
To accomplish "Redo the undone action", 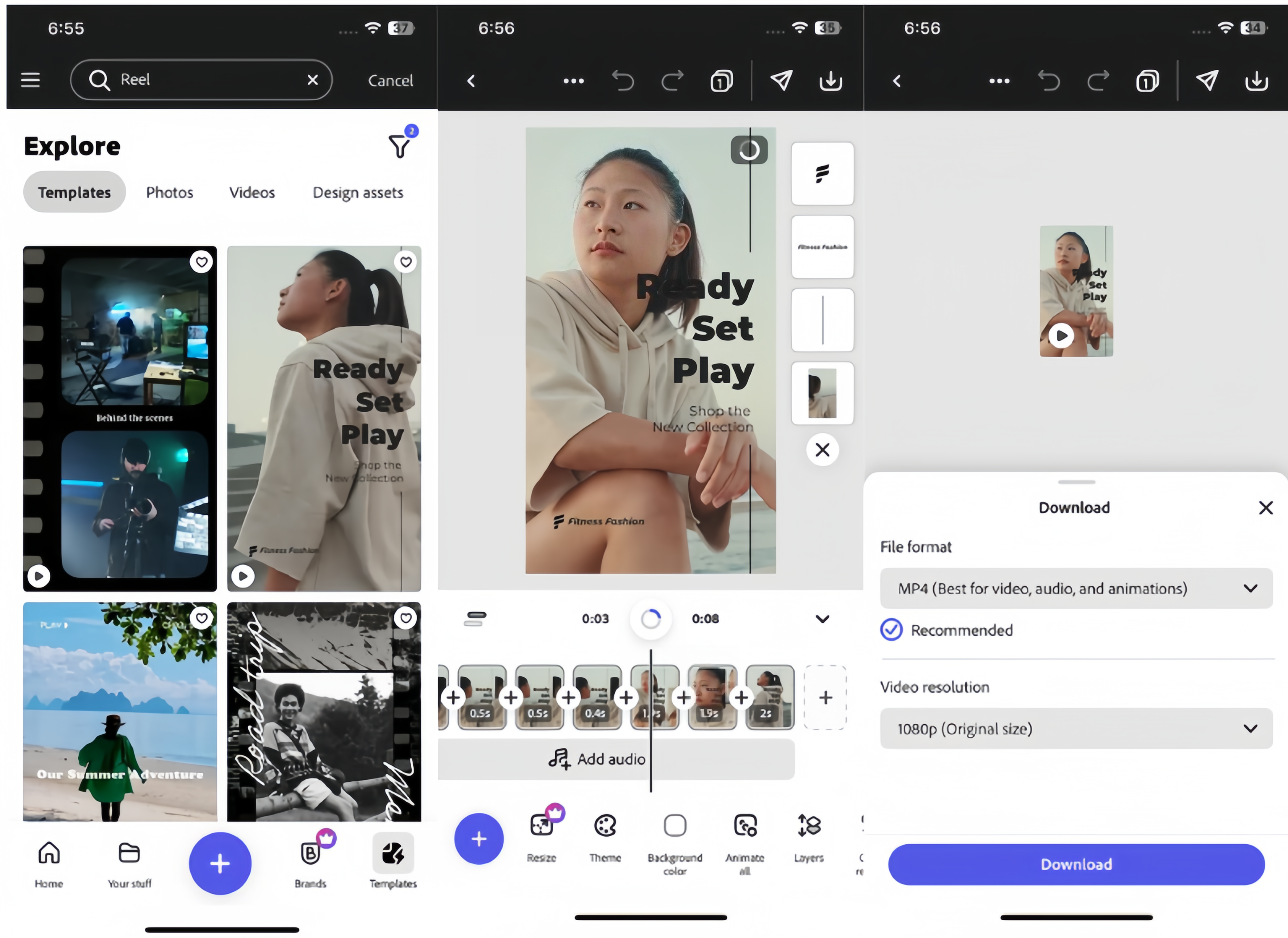I will (x=672, y=80).
